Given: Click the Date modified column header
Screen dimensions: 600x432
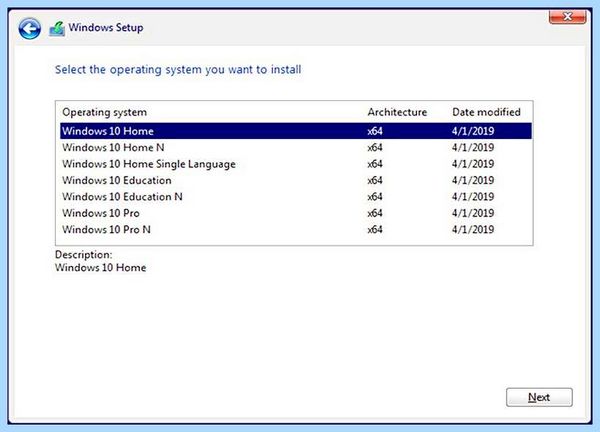Looking at the screenshot, I should pos(486,112).
